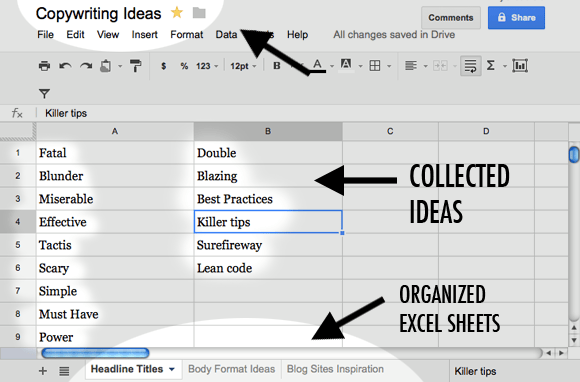Select the cell containing Miserable
Image resolution: width=580 pixels, height=382 pixels.
(x=115, y=199)
